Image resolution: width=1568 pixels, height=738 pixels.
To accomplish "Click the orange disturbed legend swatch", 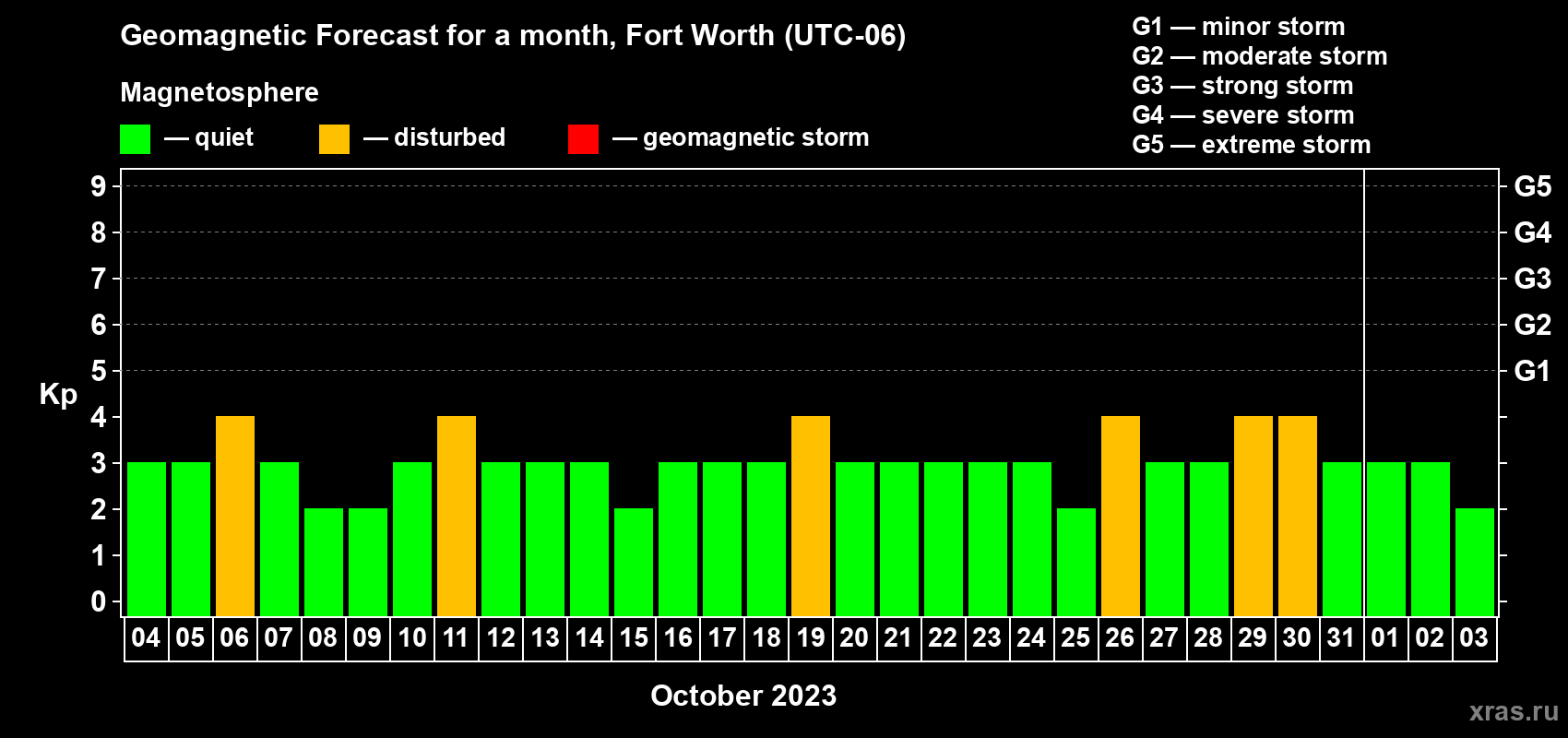I will (335, 139).
